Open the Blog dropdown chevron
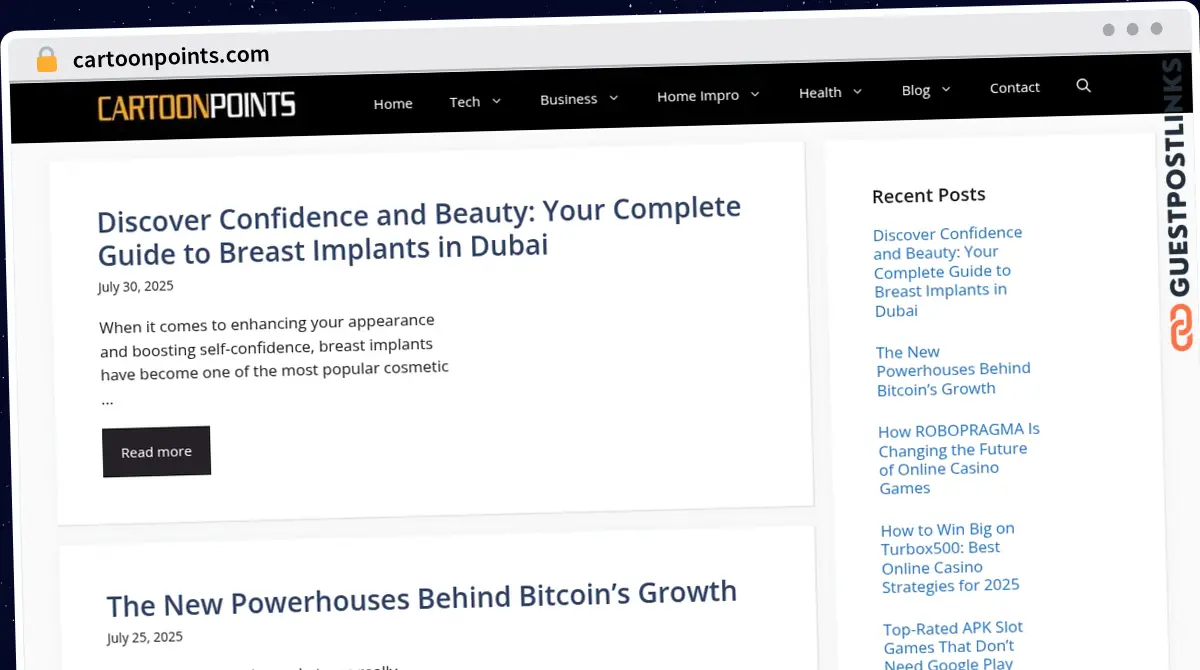This screenshot has width=1200, height=670. 946,89
